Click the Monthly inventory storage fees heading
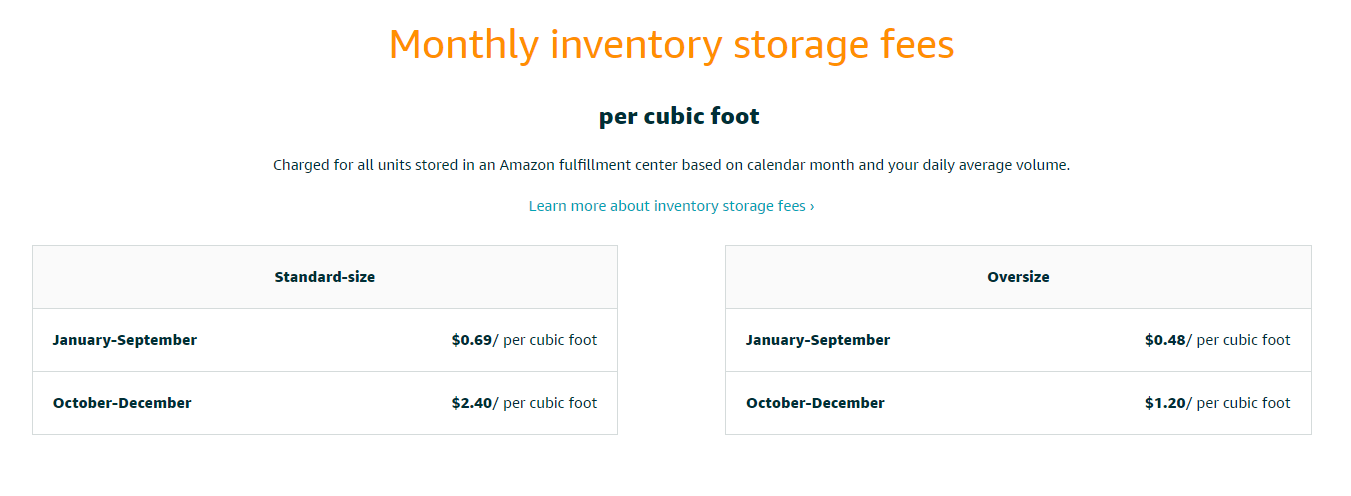 (672, 45)
